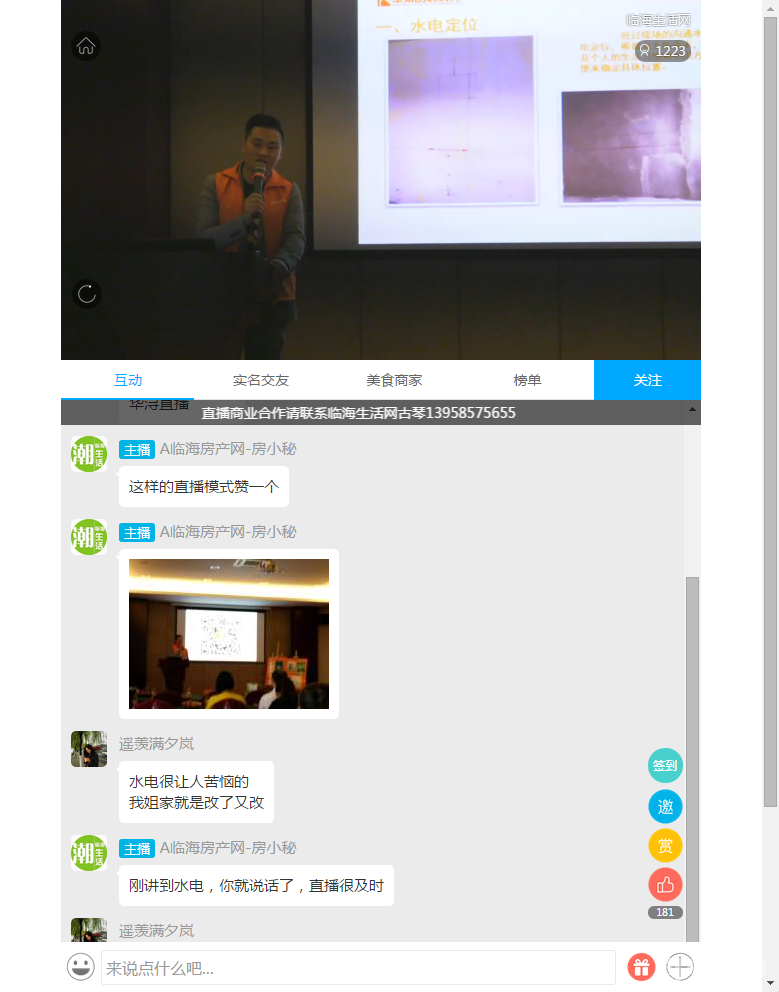Image resolution: width=779 pixels, height=992 pixels.
Task: Click the 181 likes counter
Action: point(665,912)
